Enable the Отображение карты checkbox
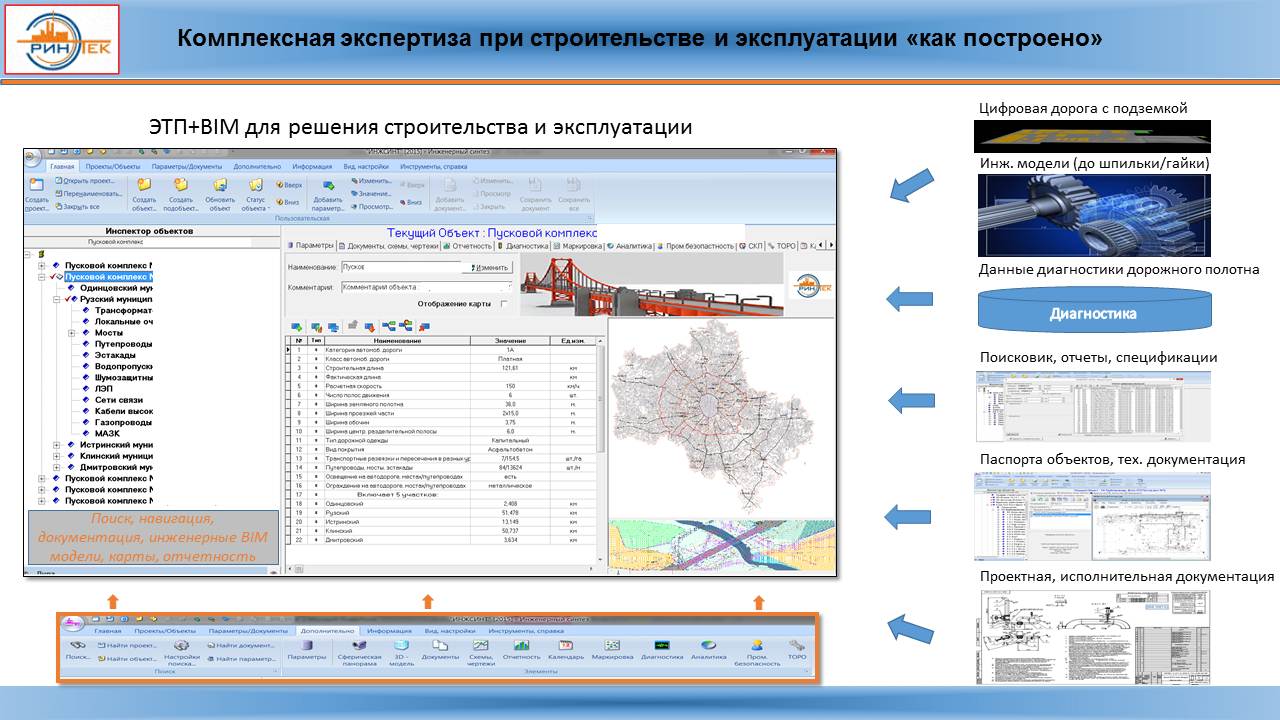 pos(504,304)
